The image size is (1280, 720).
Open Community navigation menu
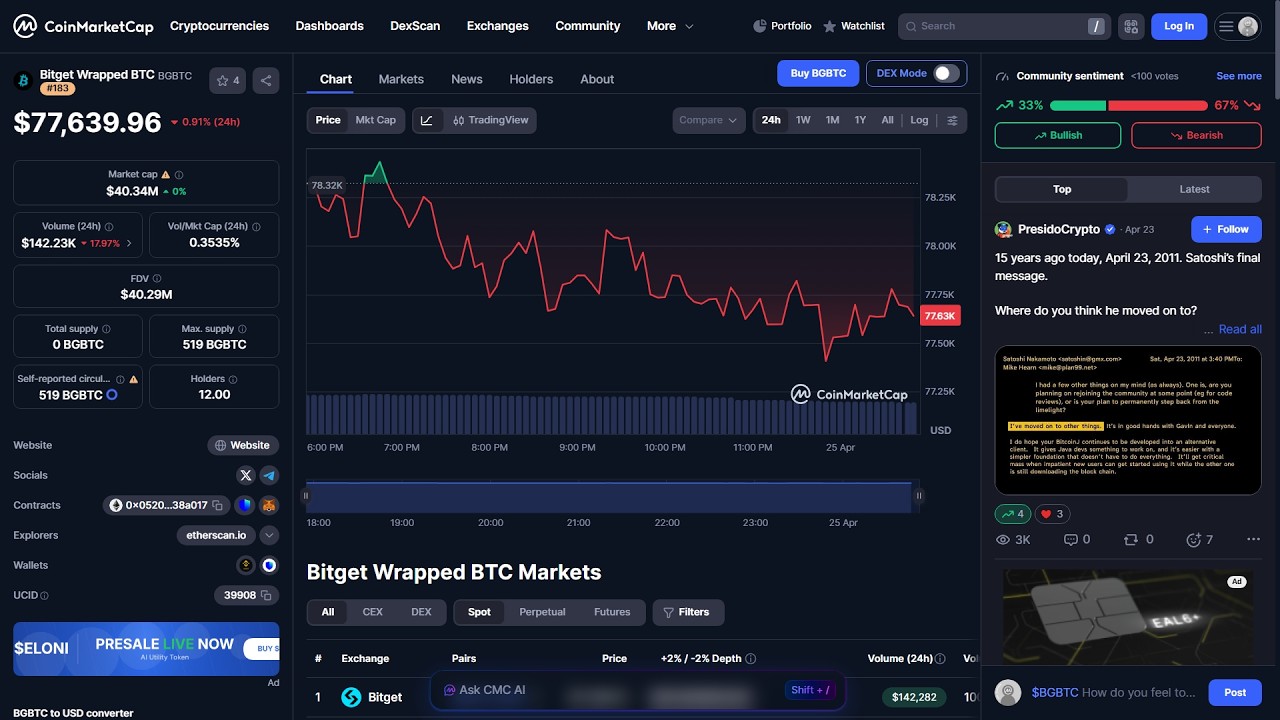[588, 26]
